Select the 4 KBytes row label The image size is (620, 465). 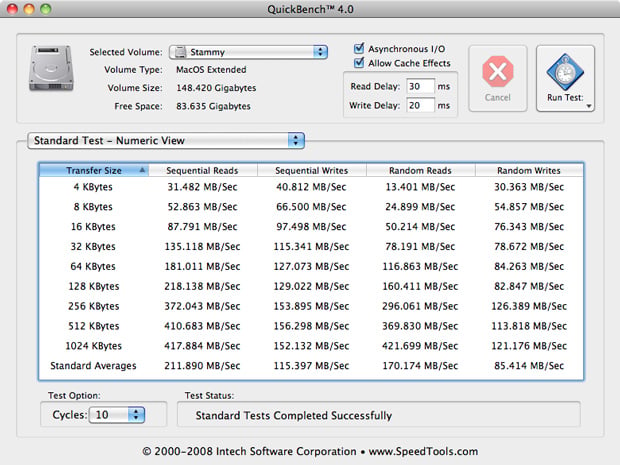click(x=93, y=187)
